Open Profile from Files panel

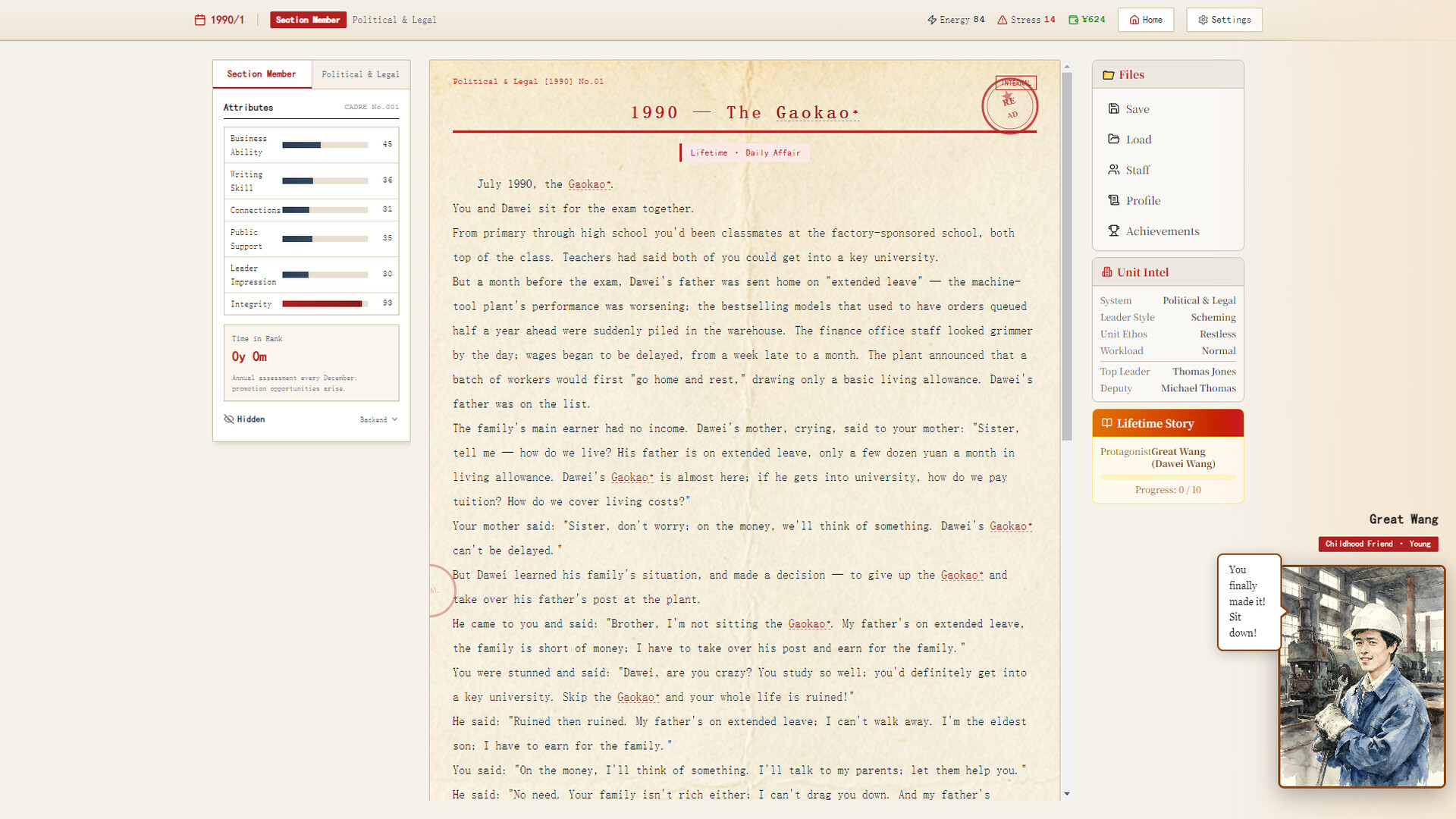(x=1168, y=200)
